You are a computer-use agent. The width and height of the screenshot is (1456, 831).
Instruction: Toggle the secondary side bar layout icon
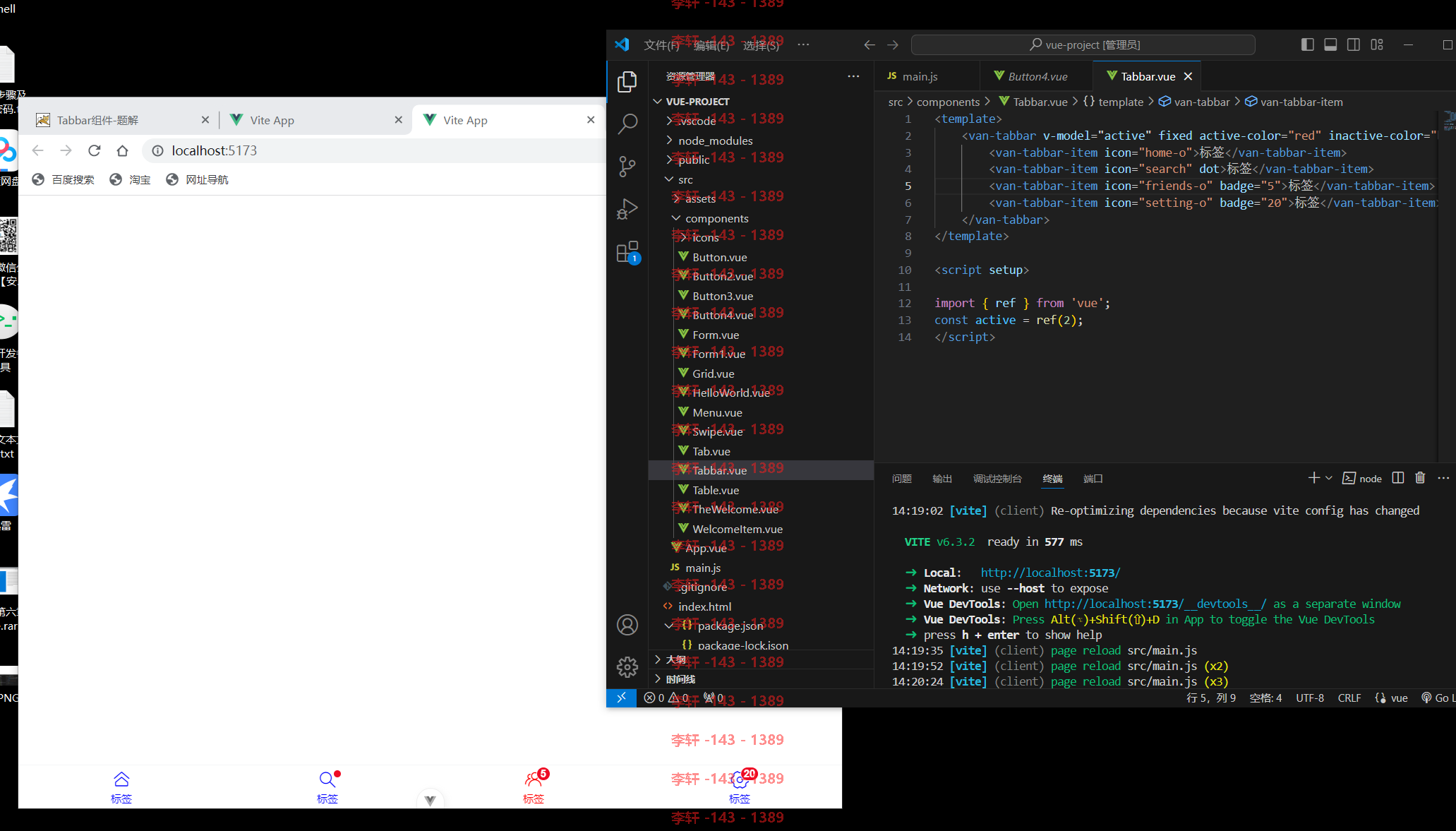tap(1354, 44)
